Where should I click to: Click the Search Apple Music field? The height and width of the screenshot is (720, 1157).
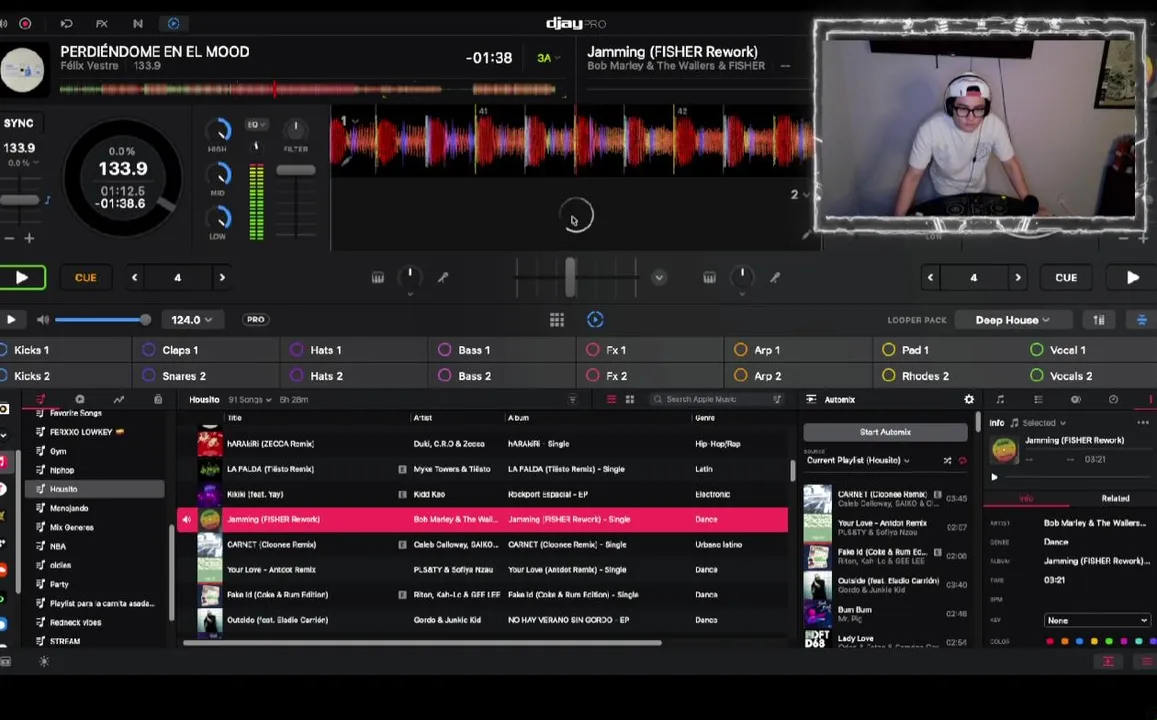(716, 399)
